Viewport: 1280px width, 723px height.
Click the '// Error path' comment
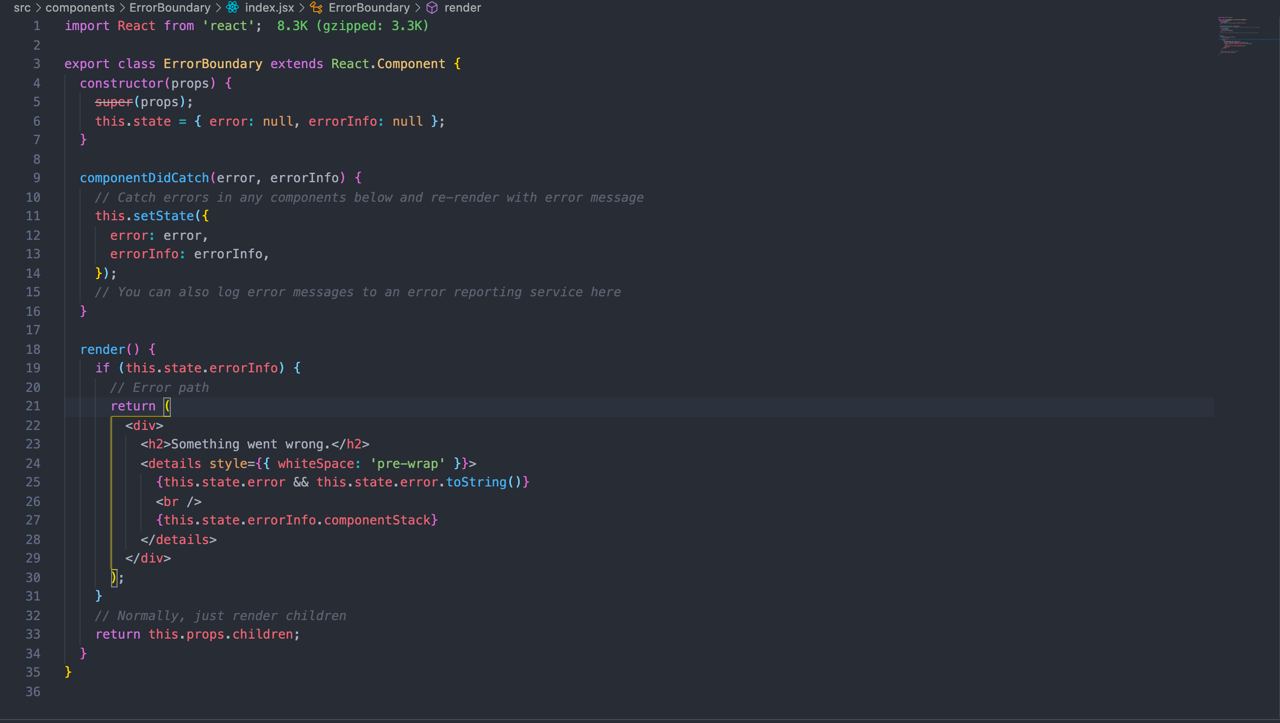pyautogui.click(x=160, y=387)
